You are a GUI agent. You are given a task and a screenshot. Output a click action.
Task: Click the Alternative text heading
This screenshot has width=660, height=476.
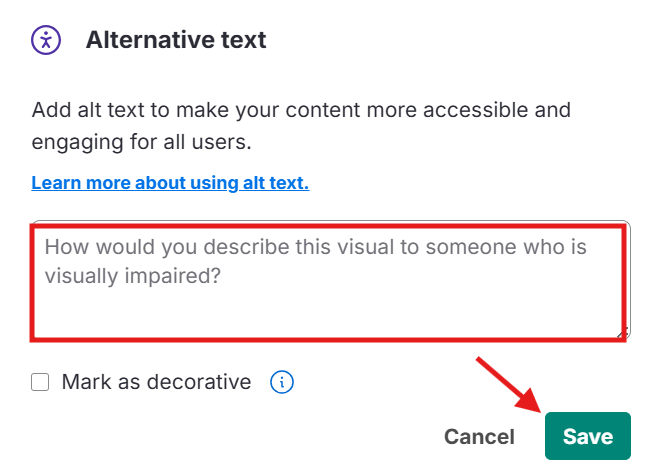click(176, 40)
